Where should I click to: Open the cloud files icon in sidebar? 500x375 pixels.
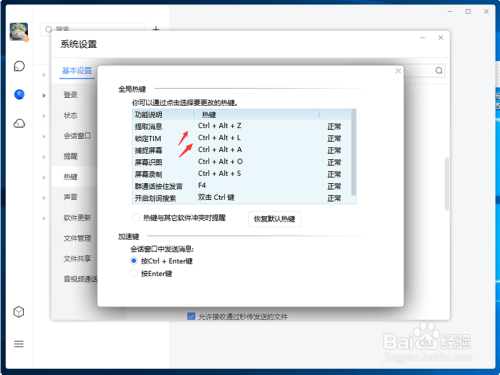tap(19, 124)
